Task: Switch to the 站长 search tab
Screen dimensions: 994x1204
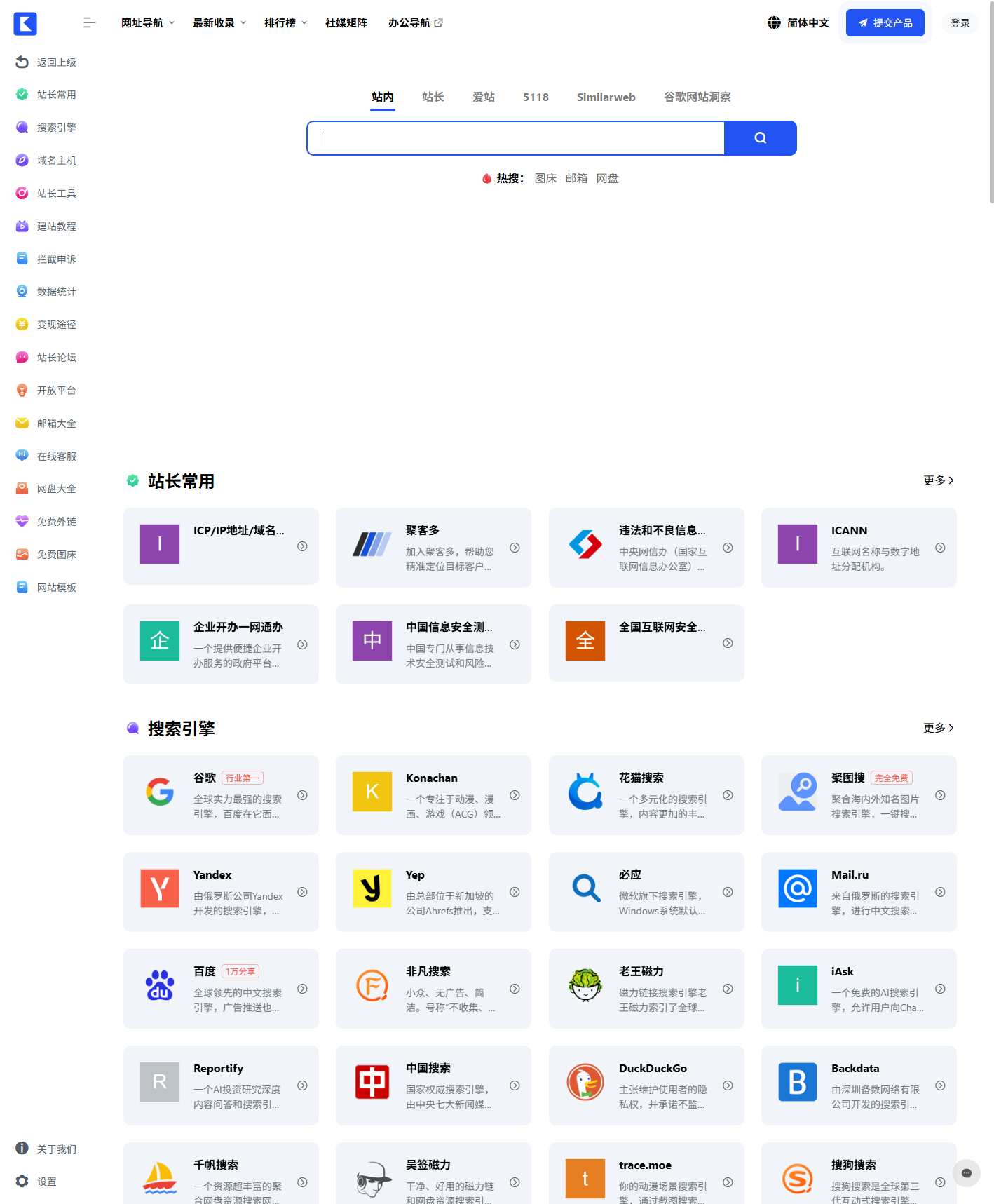Action: (x=433, y=97)
